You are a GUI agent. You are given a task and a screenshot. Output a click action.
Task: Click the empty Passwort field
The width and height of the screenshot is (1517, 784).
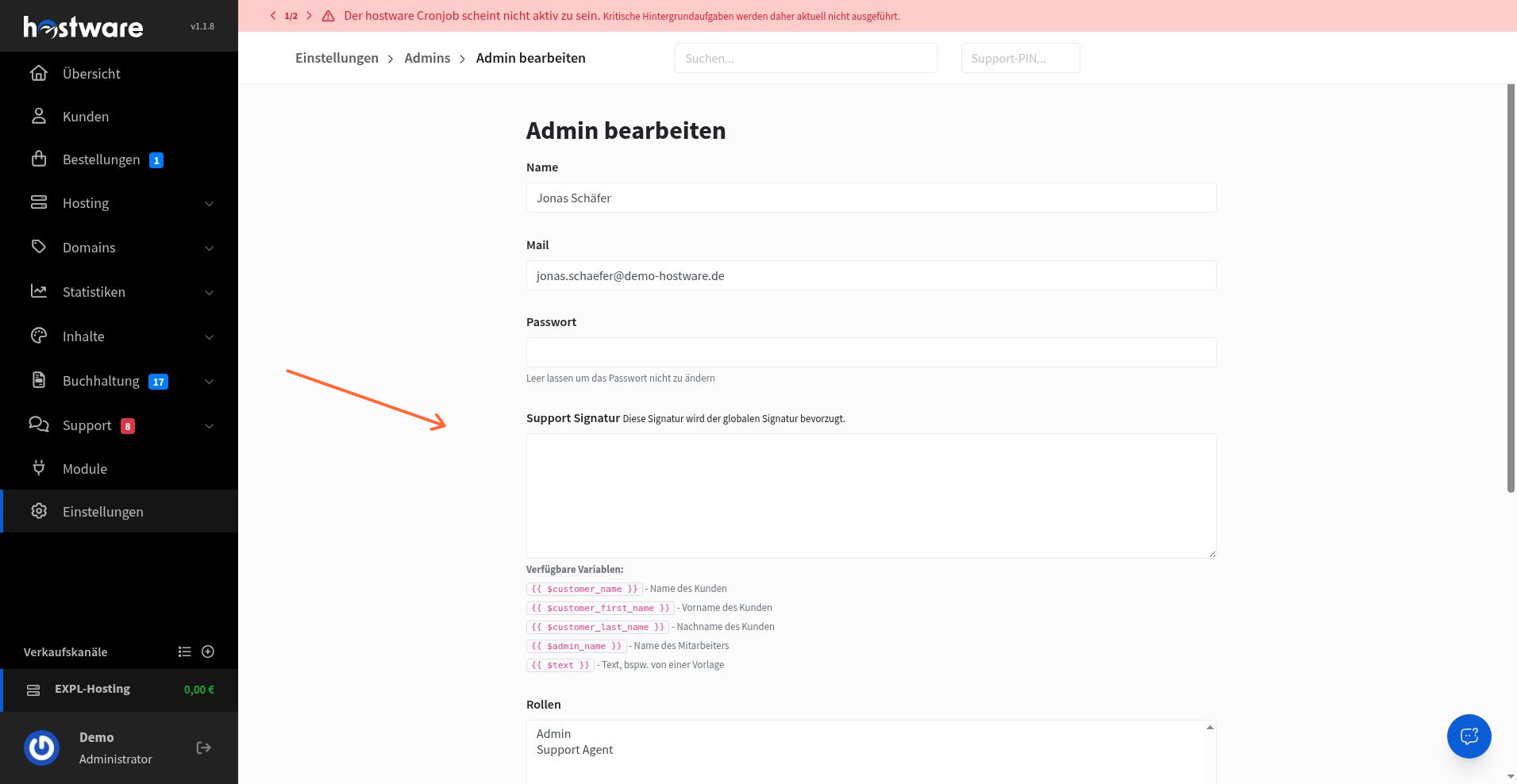click(871, 352)
